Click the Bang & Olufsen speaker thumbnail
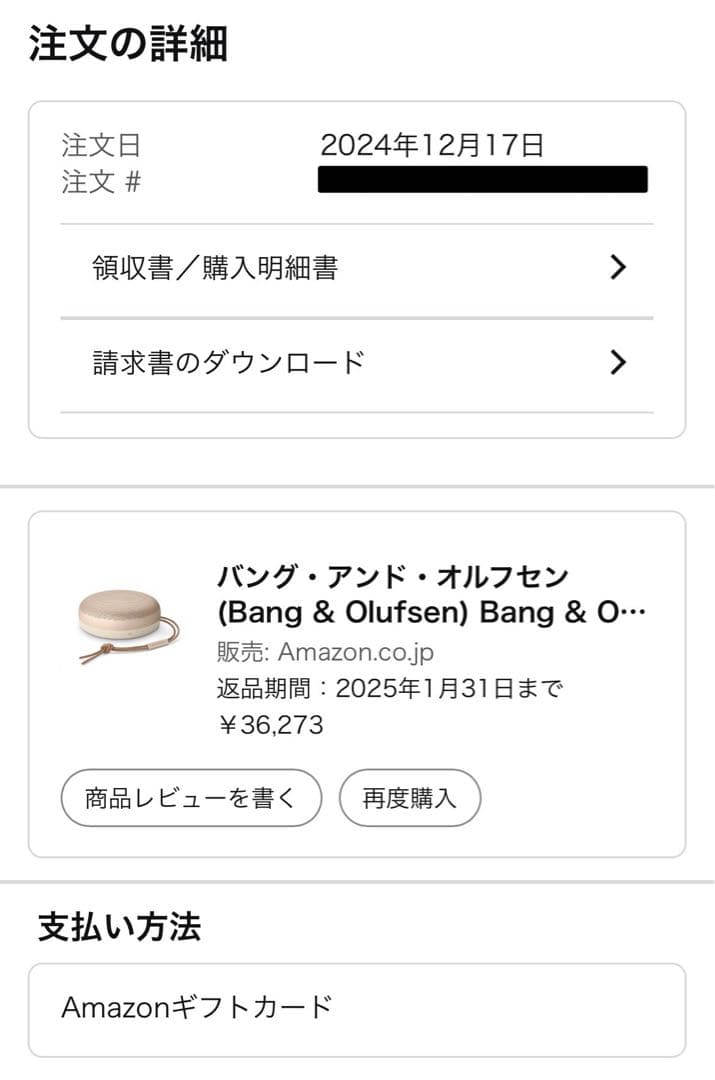 (120, 620)
